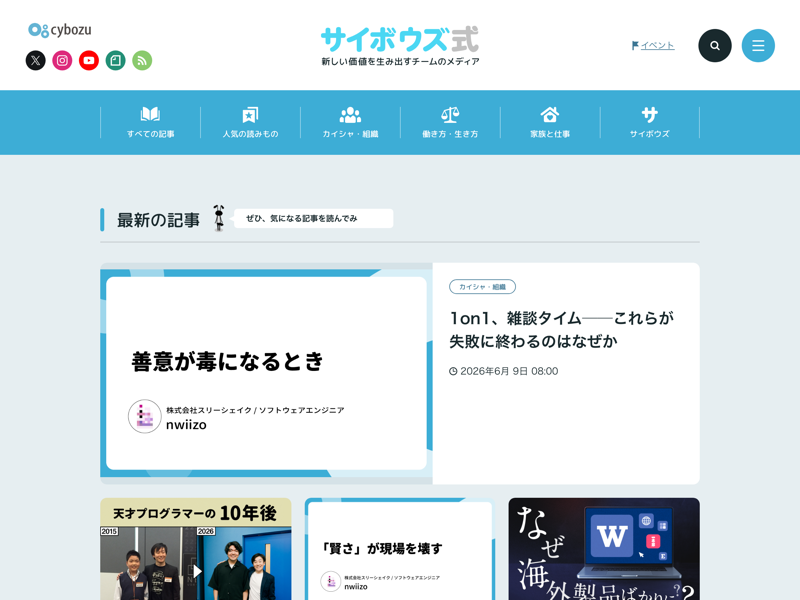Click the tagline 新しい価値を生み出すチームのメディア
This screenshot has height=600, width=800.
click(x=400, y=62)
